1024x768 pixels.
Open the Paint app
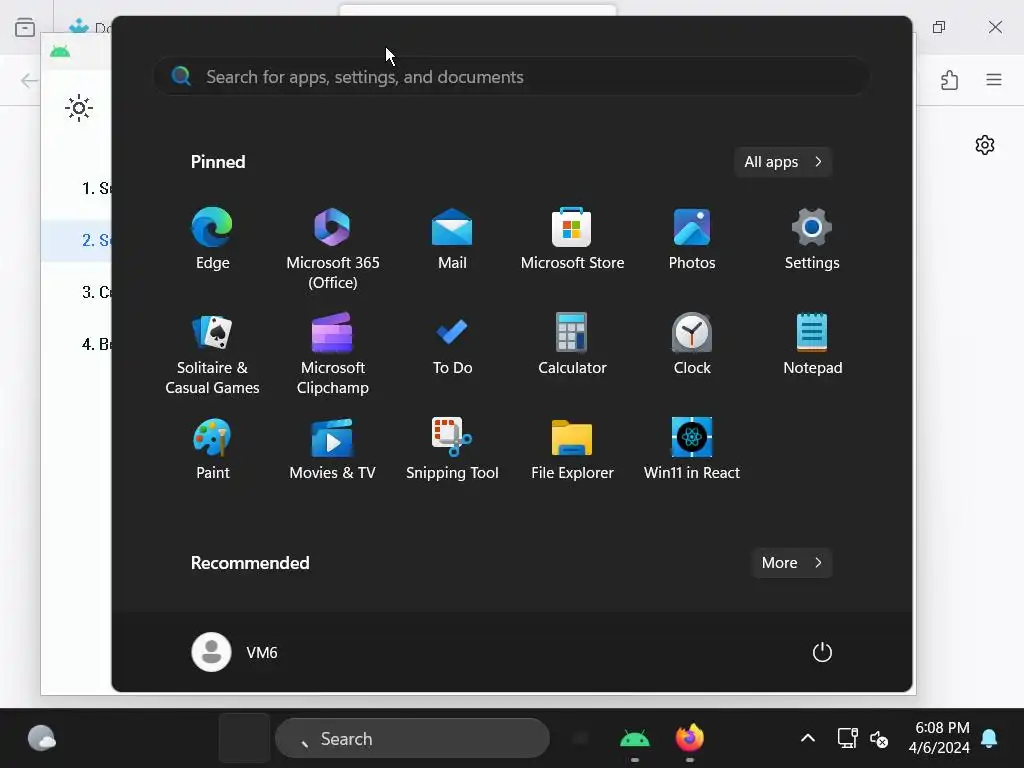(x=212, y=449)
